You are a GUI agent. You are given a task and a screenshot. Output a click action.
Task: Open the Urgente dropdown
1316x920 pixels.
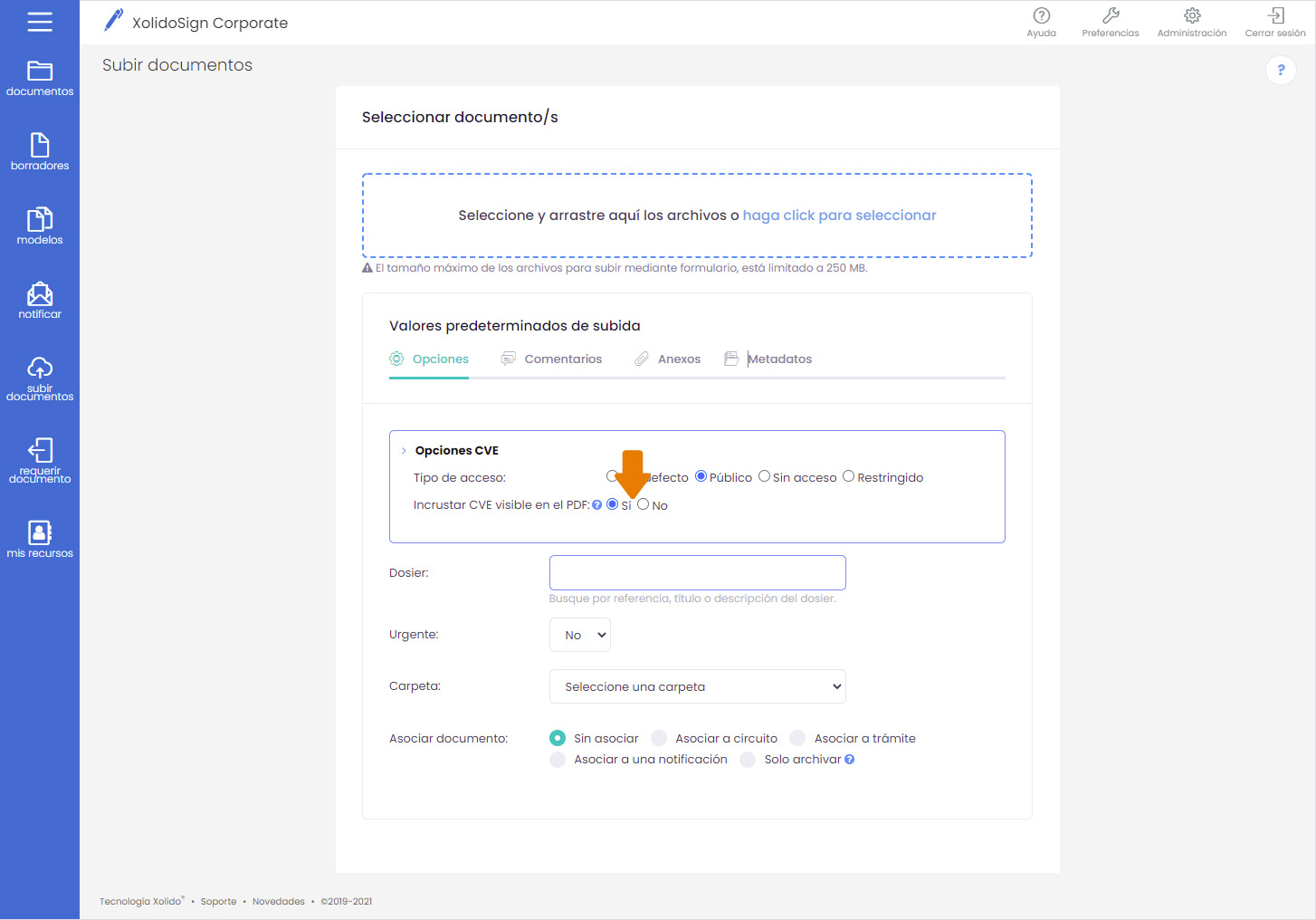tap(580, 635)
